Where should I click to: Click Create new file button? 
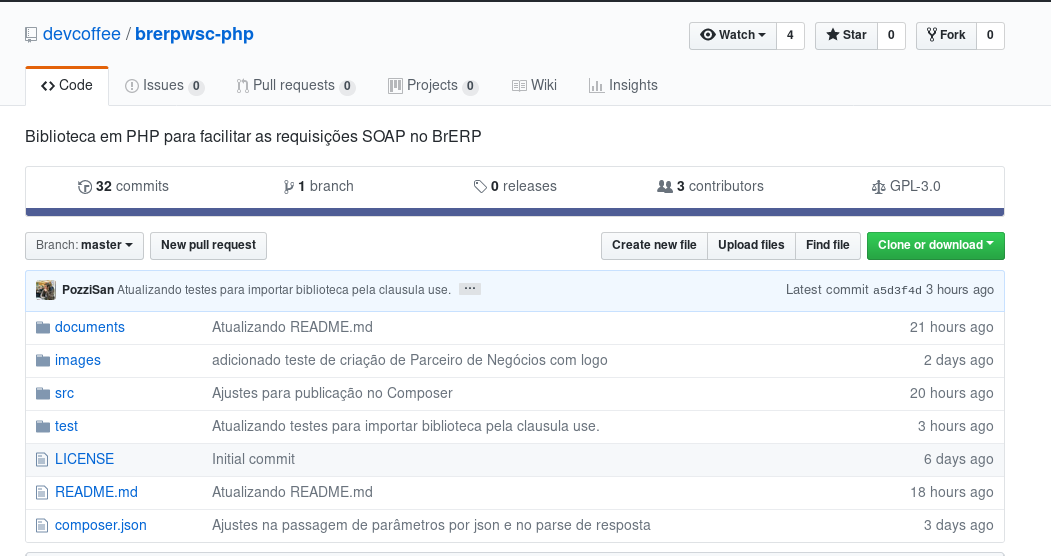(x=654, y=245)
